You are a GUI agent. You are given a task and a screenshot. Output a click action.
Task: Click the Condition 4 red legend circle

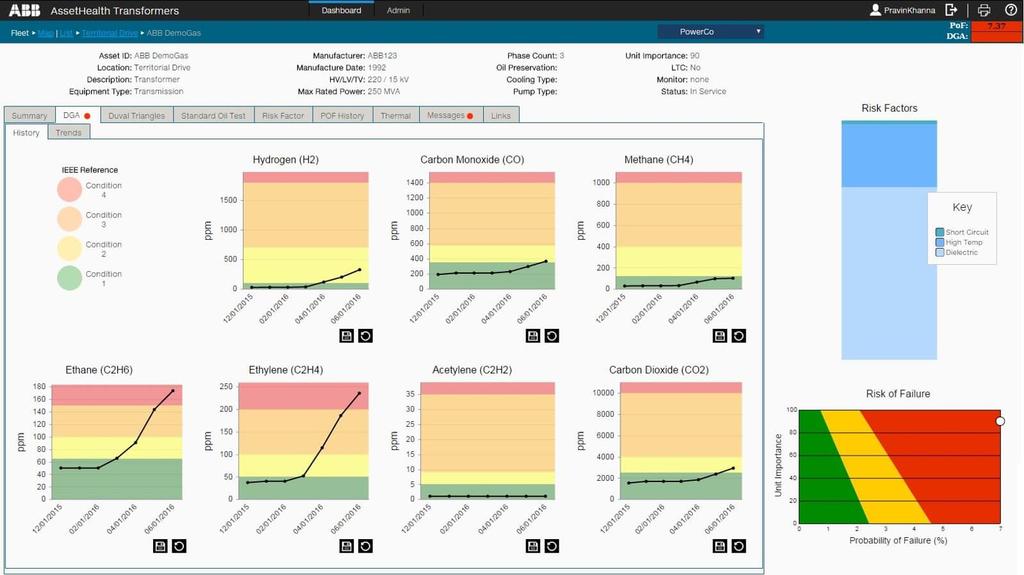[69, 189]
